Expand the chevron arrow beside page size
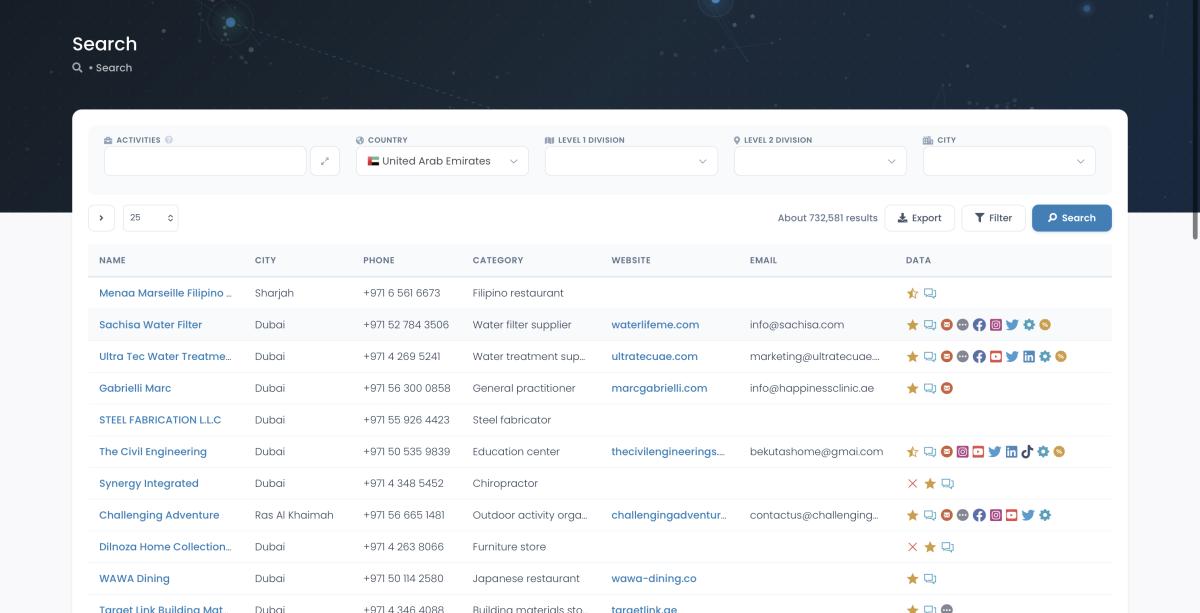Image resolution: width=1200 pixels, height=613 pixels. (101, 218)
